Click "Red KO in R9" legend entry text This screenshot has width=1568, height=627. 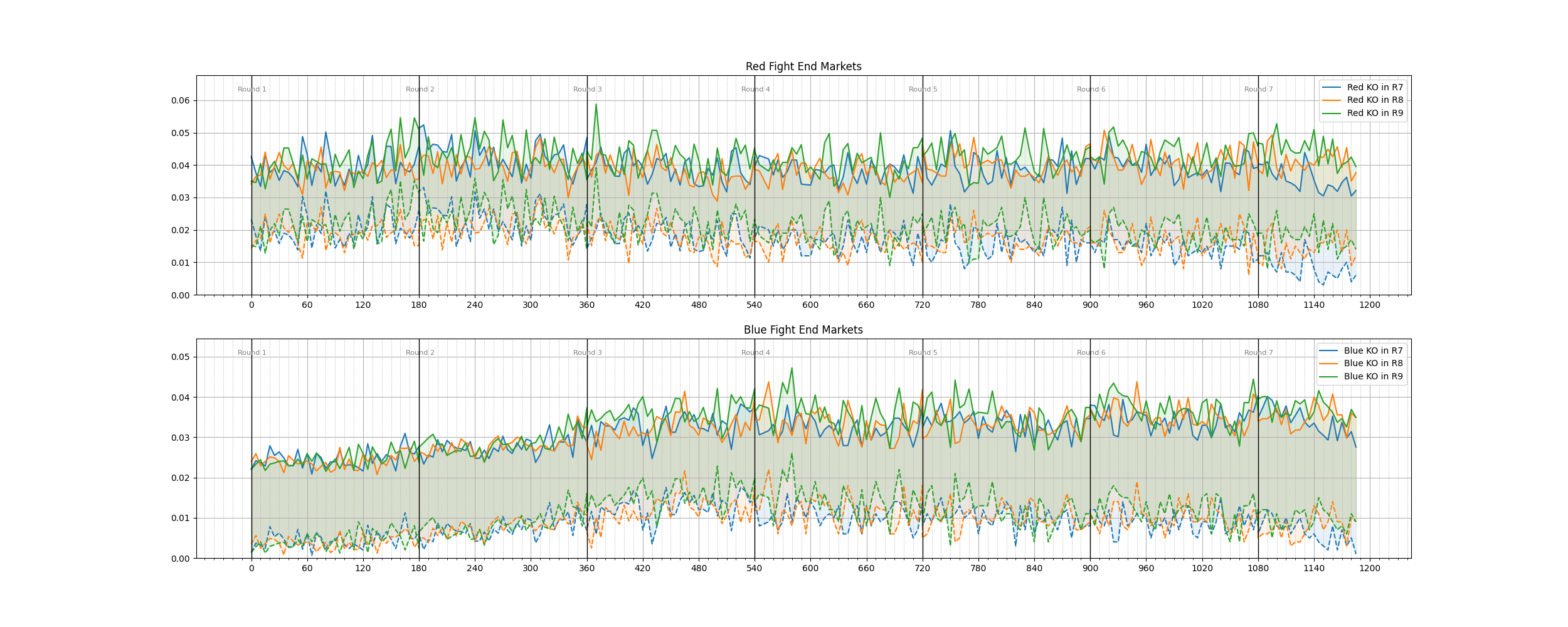(1375, 113)
